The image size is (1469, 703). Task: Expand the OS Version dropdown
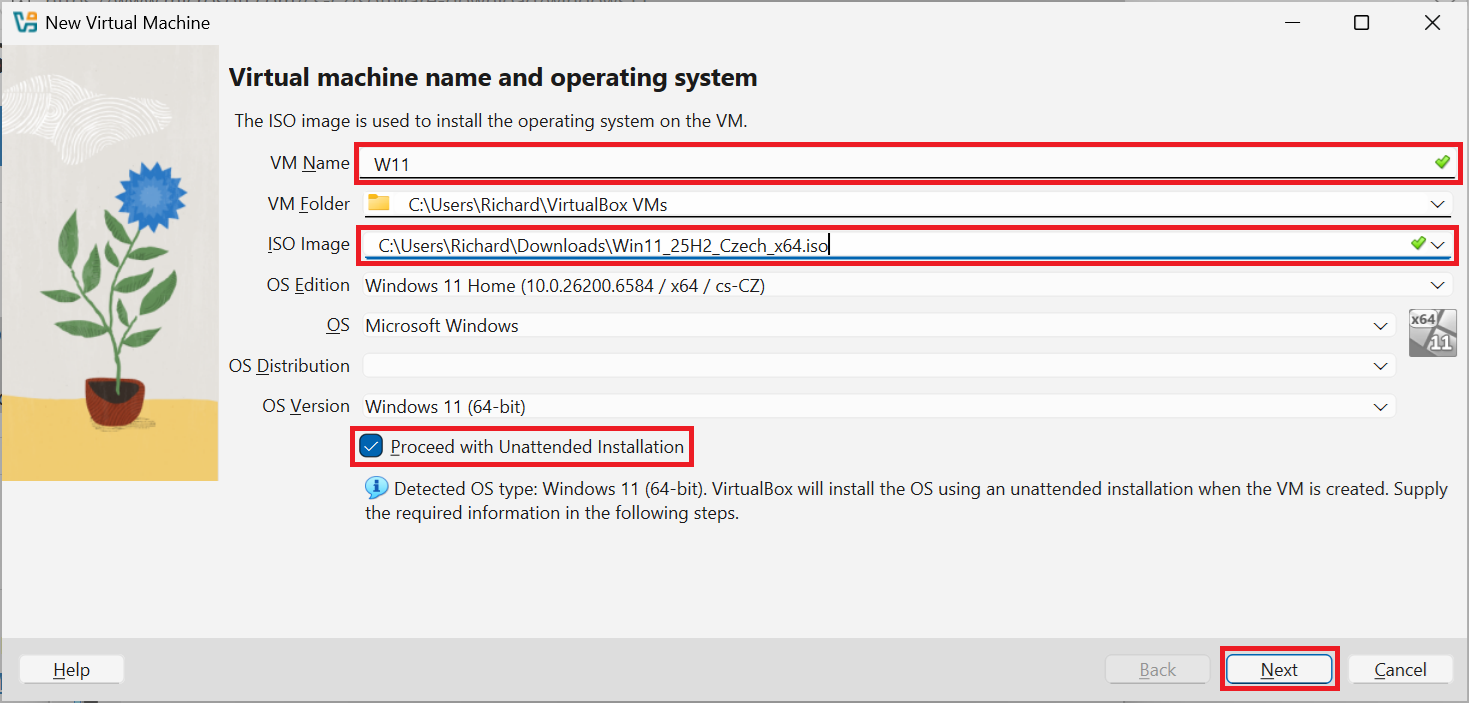tap(1380, 406)
